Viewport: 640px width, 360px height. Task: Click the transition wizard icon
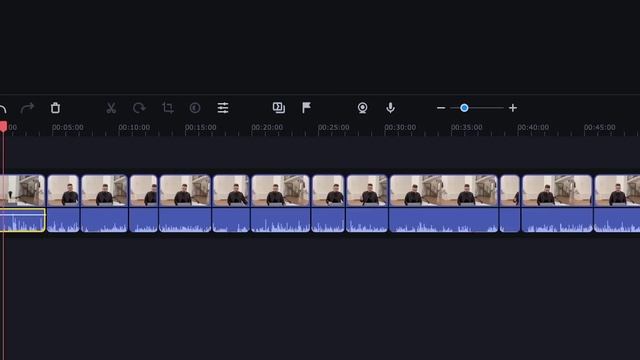click(279, 108)
